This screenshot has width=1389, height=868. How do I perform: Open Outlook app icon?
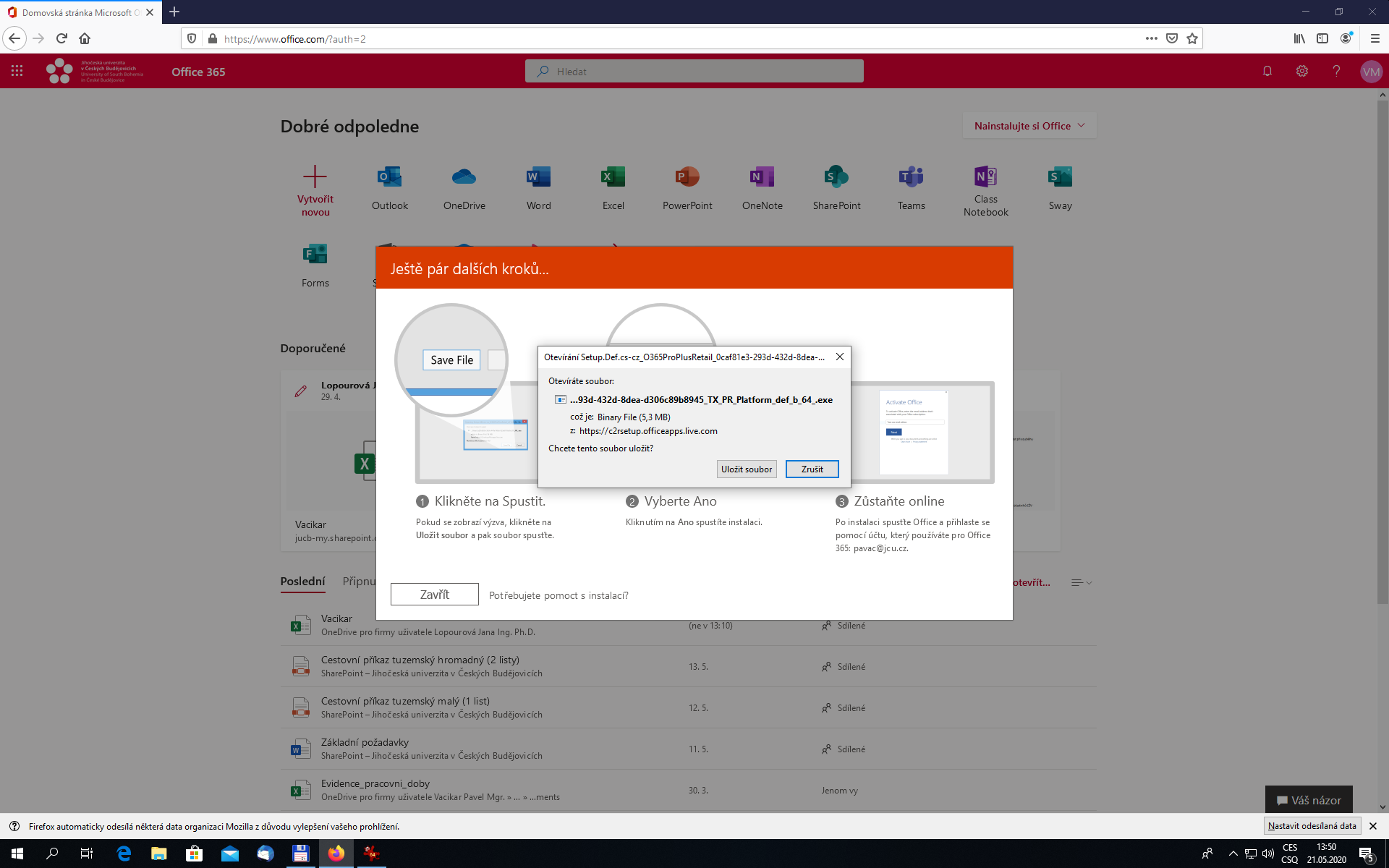(390, 177)
